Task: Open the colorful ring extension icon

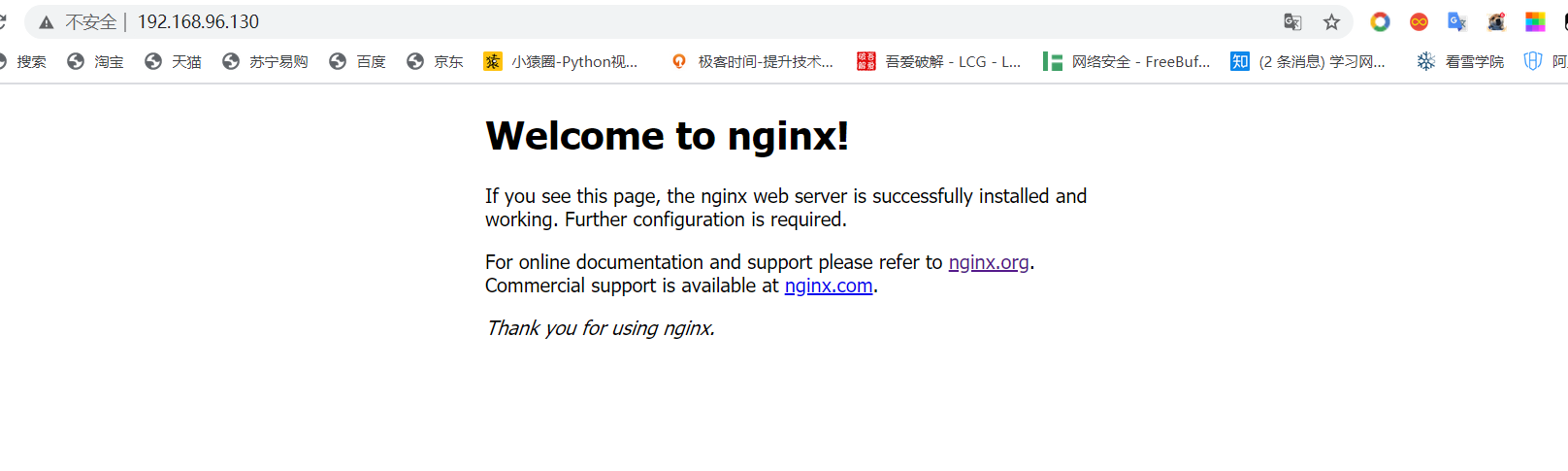Action: point(1380,21)
